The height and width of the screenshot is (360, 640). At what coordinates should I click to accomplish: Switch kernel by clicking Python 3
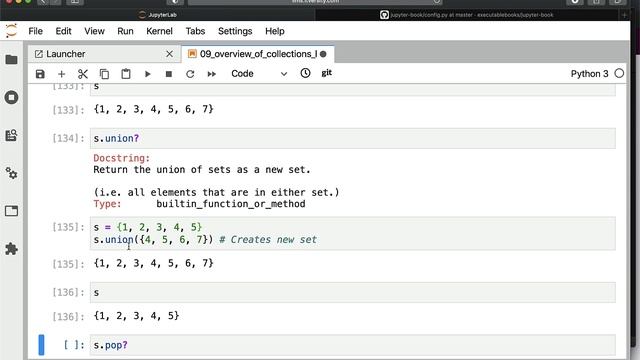[589, 74]
